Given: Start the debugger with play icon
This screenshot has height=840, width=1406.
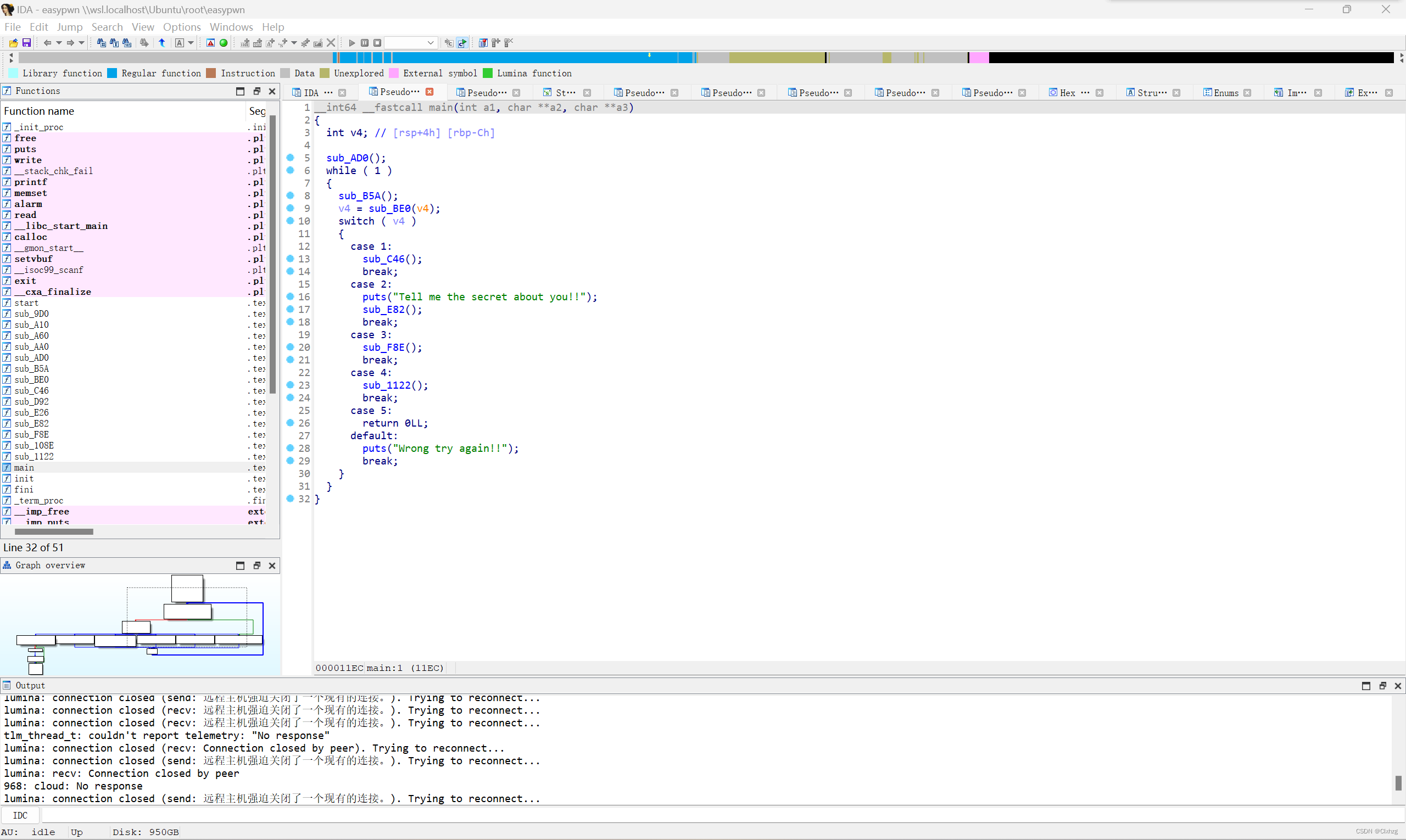Looking at the screenshot, I should [351, 43].
